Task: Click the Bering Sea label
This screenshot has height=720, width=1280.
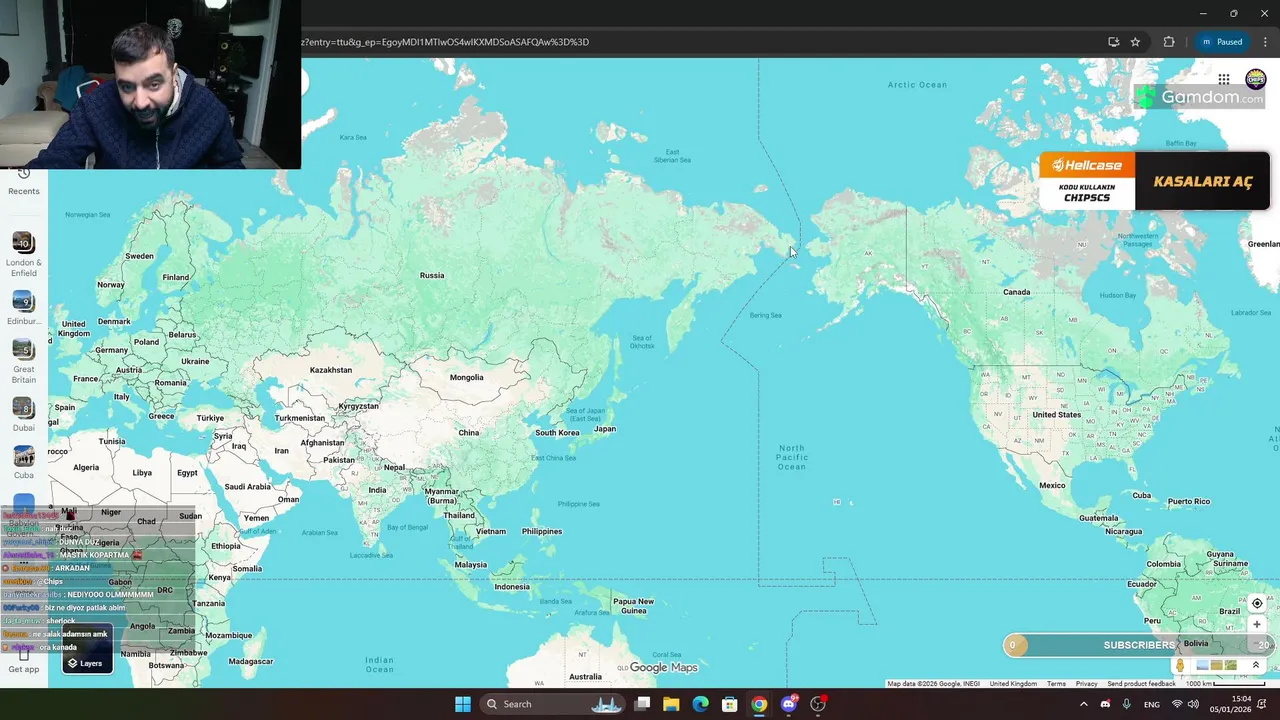Action: coord(766,315)
